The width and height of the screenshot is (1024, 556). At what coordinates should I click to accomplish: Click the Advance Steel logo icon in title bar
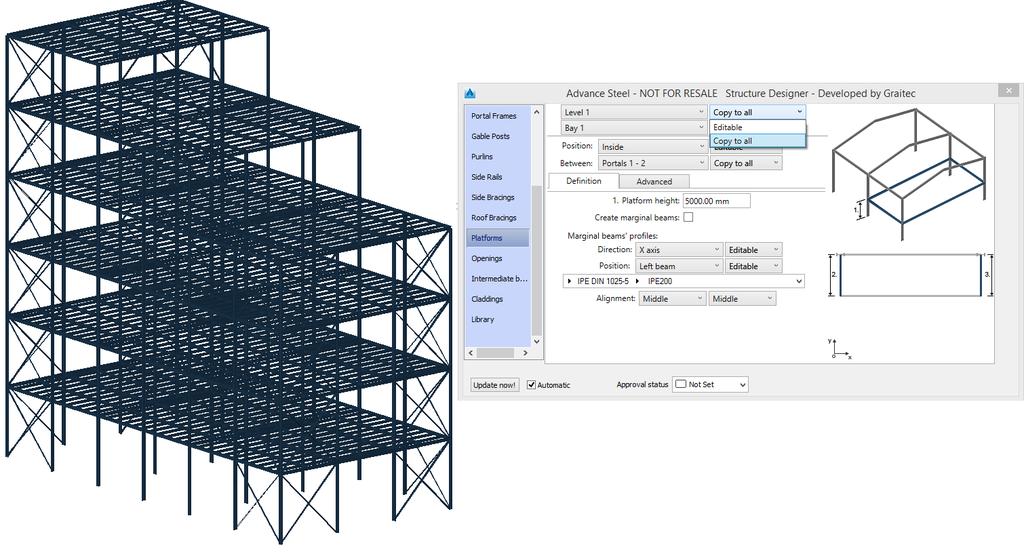click(x=470, y=93)
